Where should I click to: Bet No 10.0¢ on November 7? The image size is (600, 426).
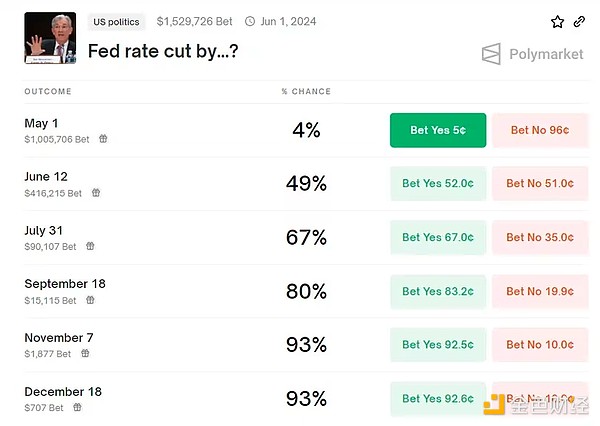click(540, 344)
